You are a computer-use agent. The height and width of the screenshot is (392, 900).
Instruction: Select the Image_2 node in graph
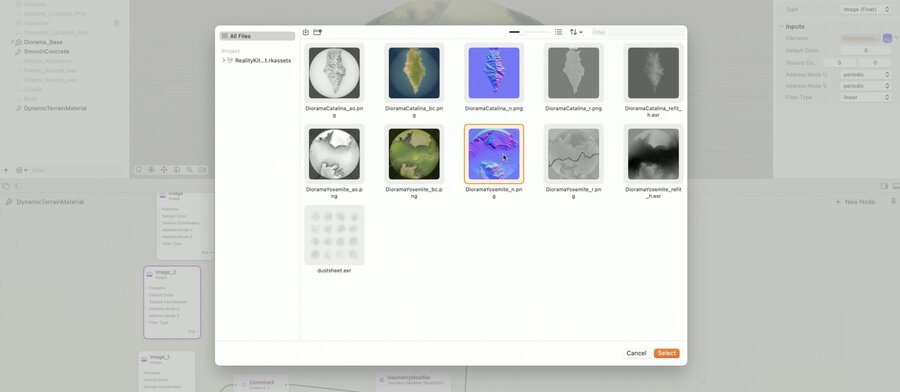click(x=172, y=302)
